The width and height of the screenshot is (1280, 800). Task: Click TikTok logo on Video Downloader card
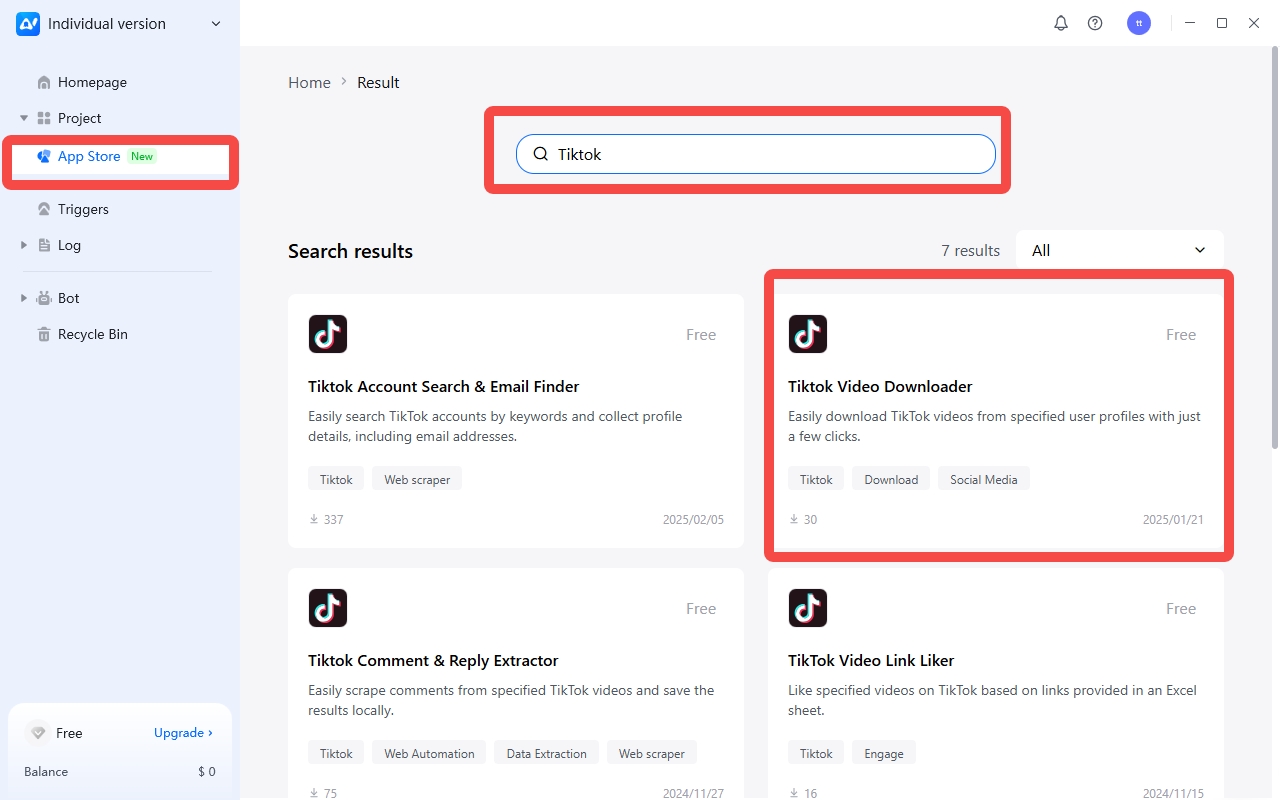808,334
